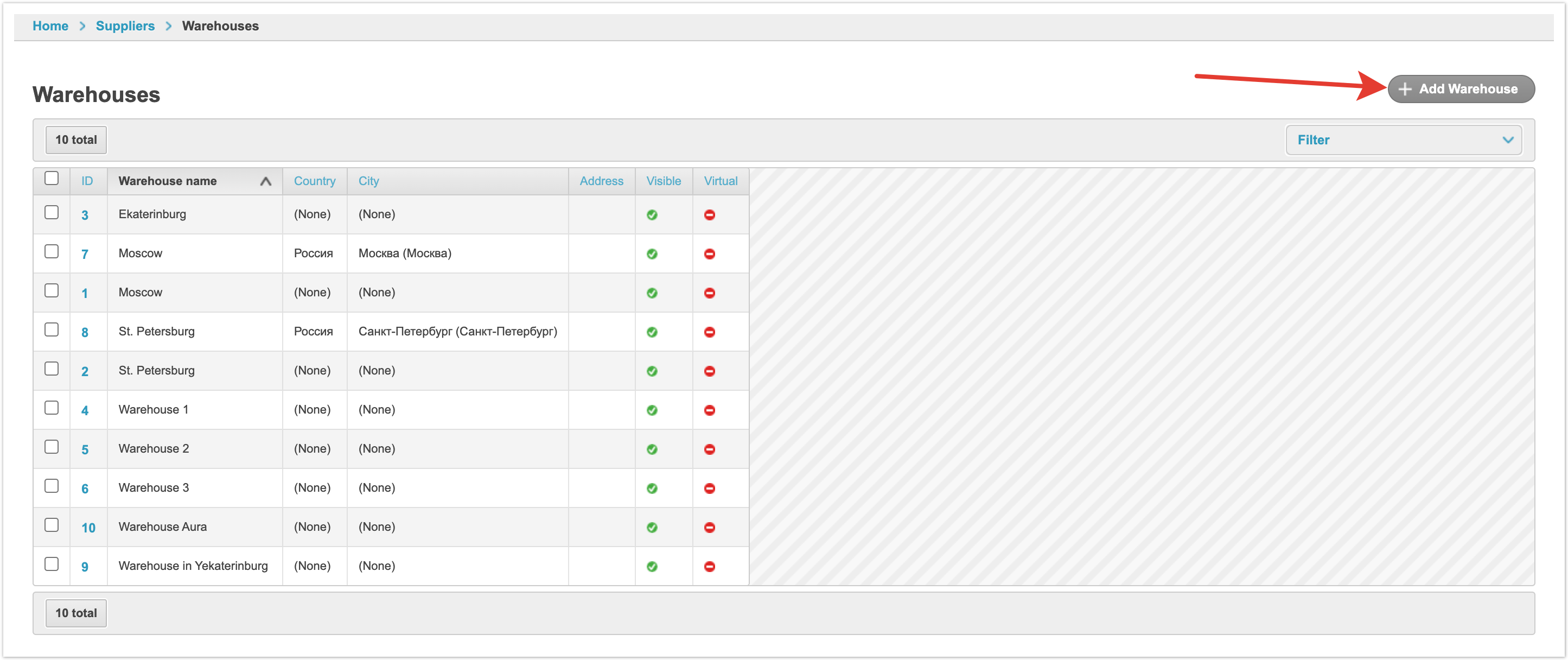Open the Filter dropdown
Viewport: 1568px width, 660px height.
coord(1404,140)
